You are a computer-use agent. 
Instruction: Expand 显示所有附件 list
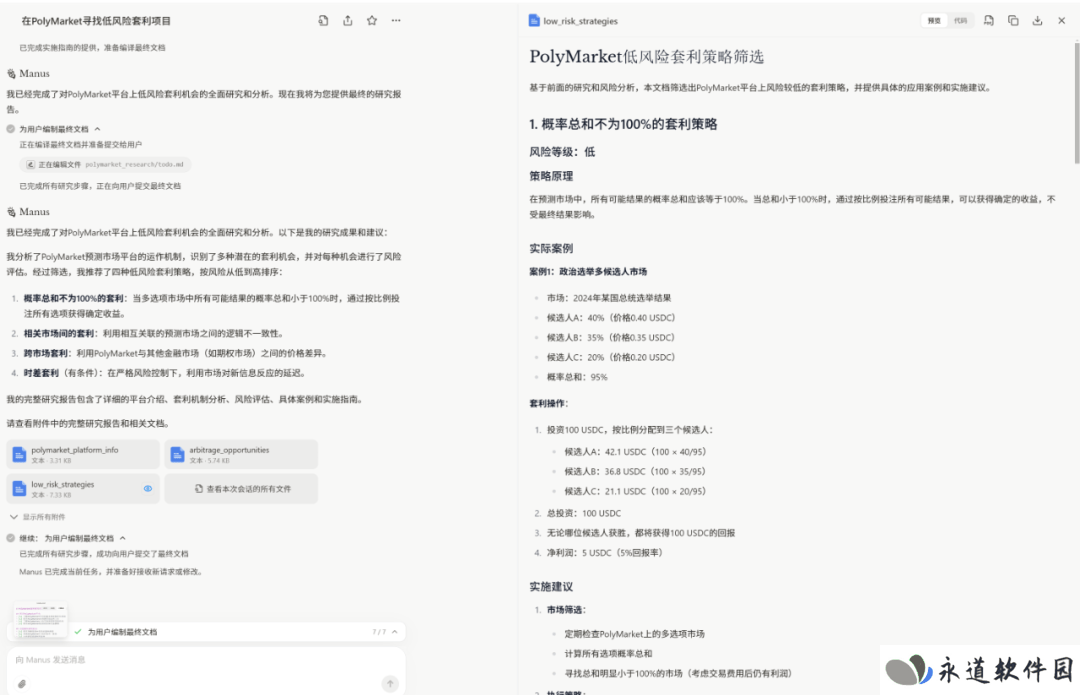[38, 517]
